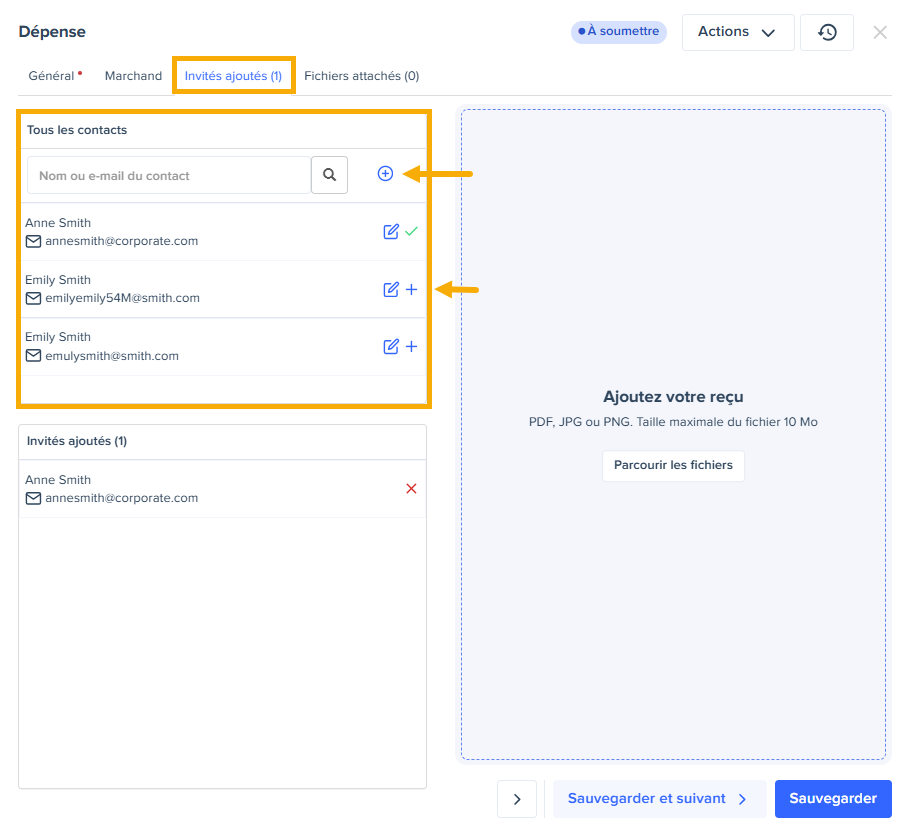The image size is (911, 833).
Task: Remove Anne Smith from added guests
Action: pyautogui.click(x=411, y=489)
